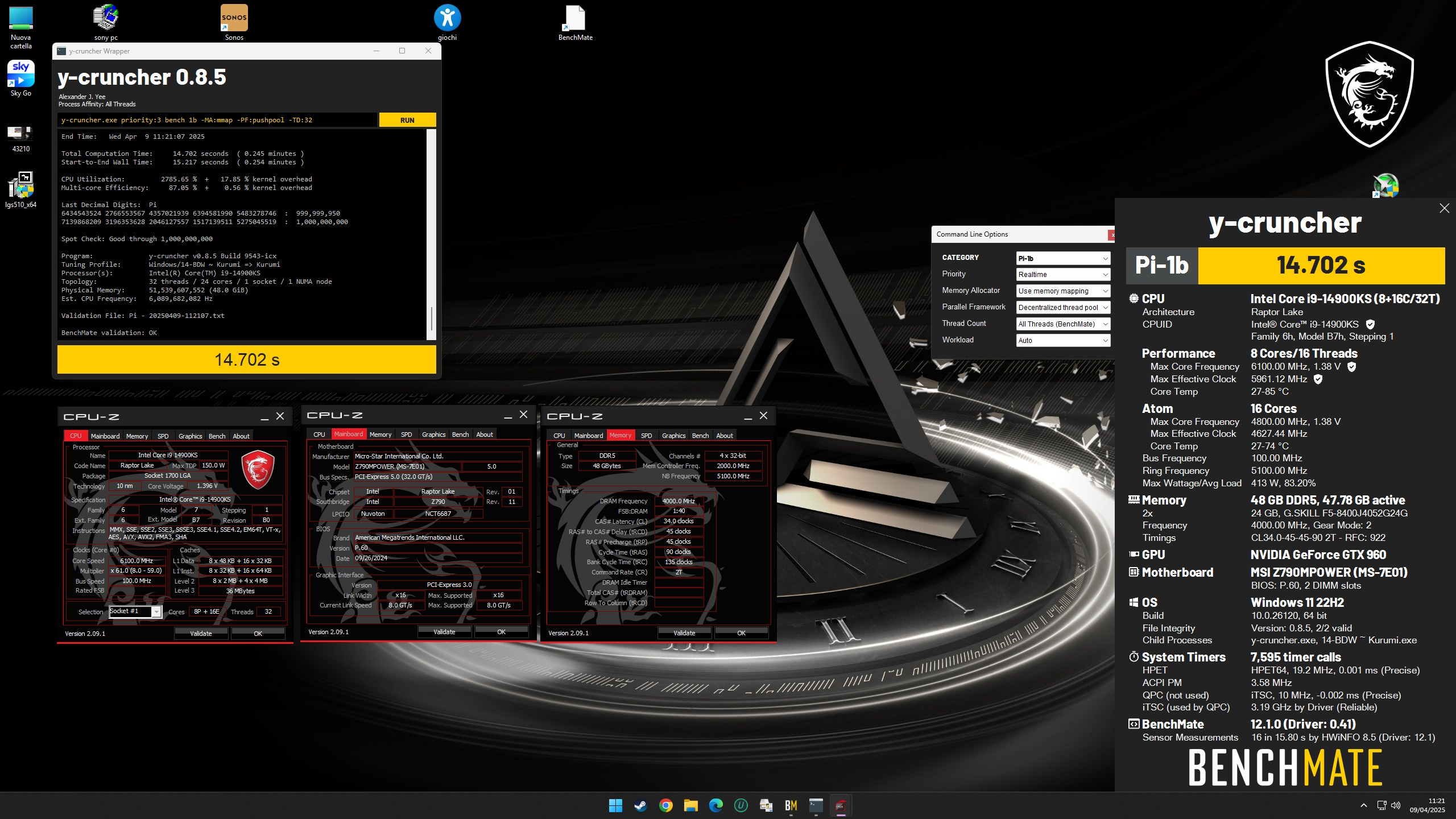This screenshot has width=1456, height=819.
Task: Click the '7,595 timer calls' heading
Action: [1296, 657]
